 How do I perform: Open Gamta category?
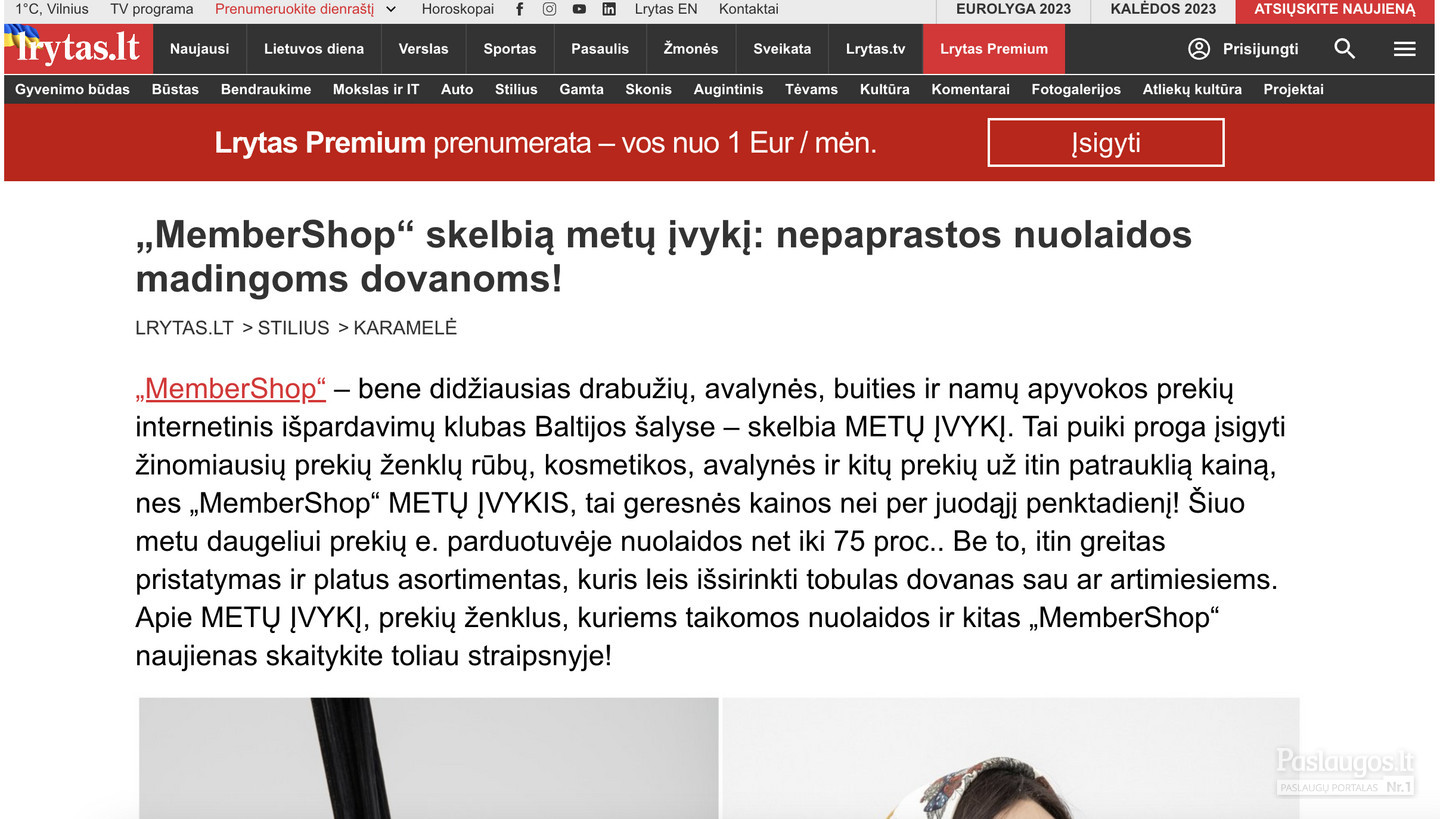pyautogui.click(x=581, y=89)
